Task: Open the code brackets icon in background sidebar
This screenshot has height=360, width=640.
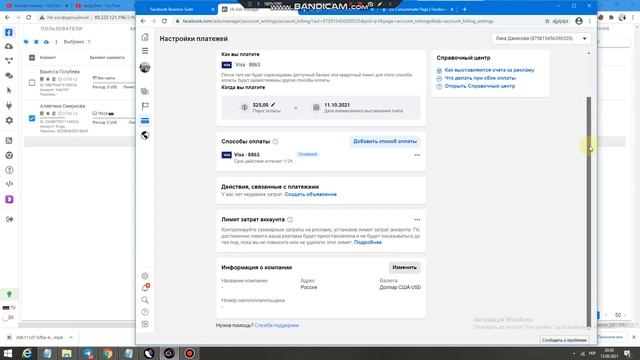Action: 9,184
